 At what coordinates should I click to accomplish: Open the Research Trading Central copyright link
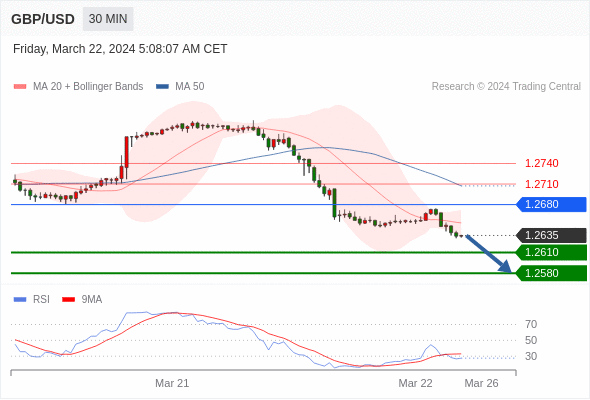point(506,87)
